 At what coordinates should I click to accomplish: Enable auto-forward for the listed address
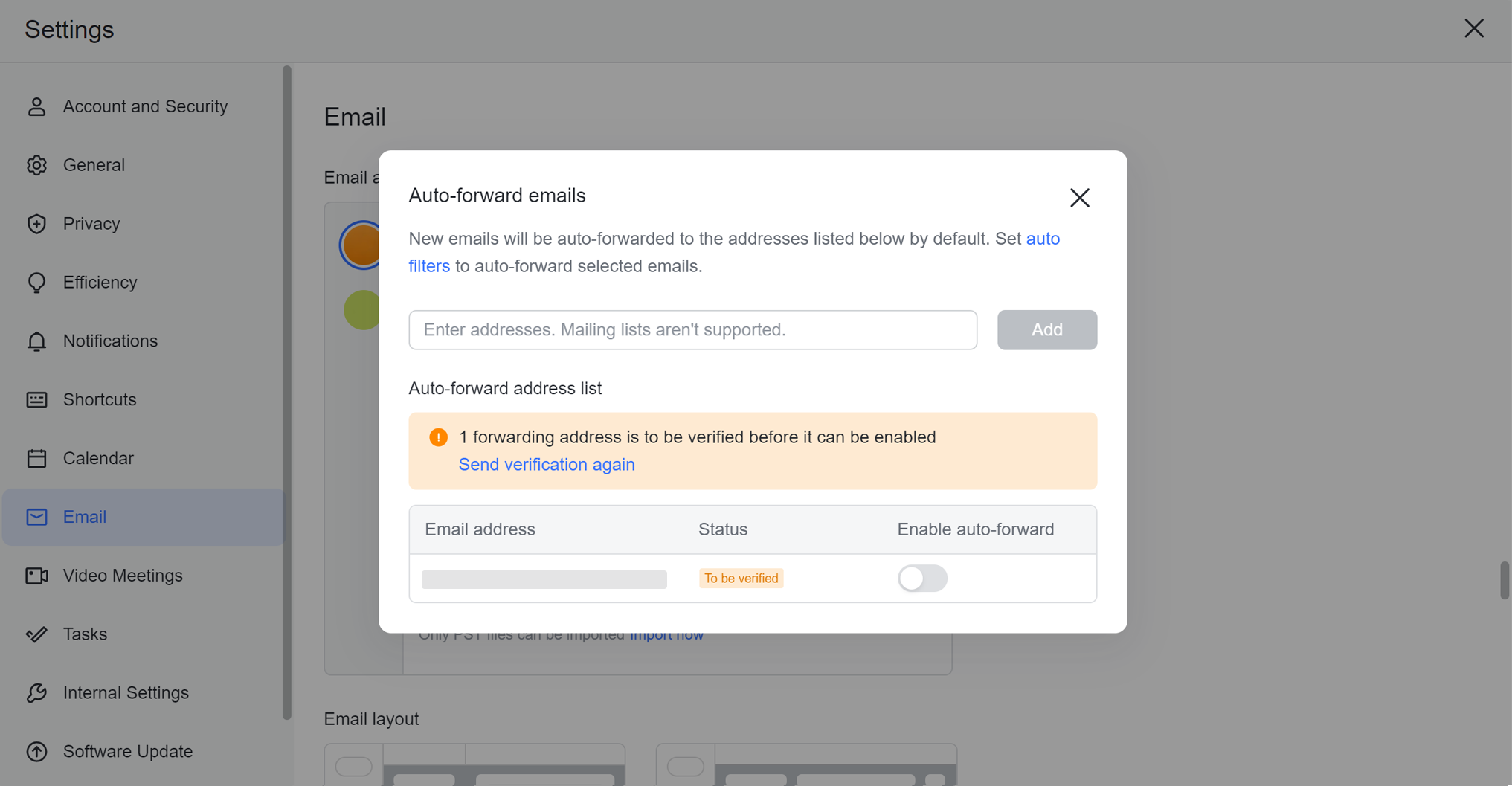point(921,578)
